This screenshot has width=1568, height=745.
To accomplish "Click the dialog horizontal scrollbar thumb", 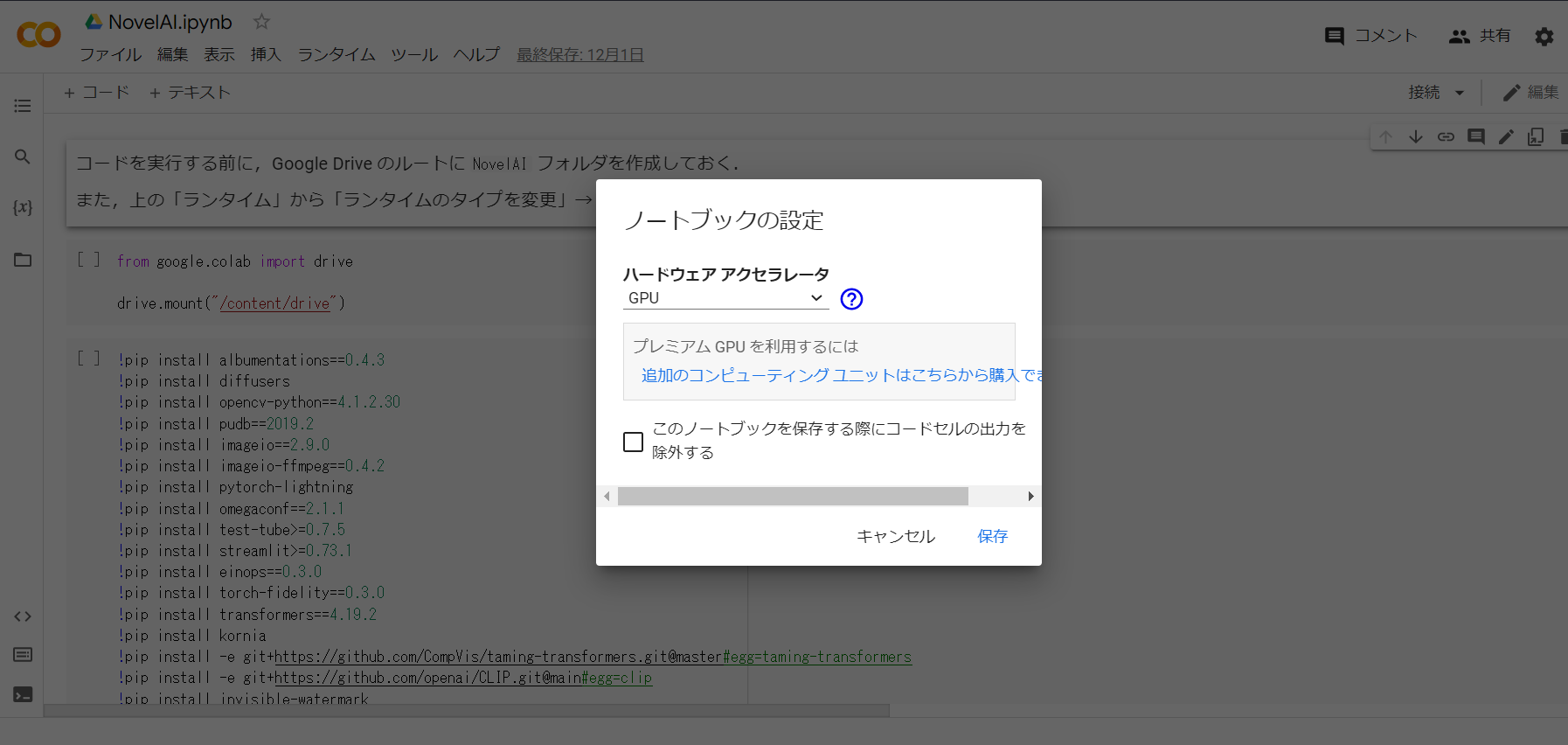I will click(x=793, y=496).
